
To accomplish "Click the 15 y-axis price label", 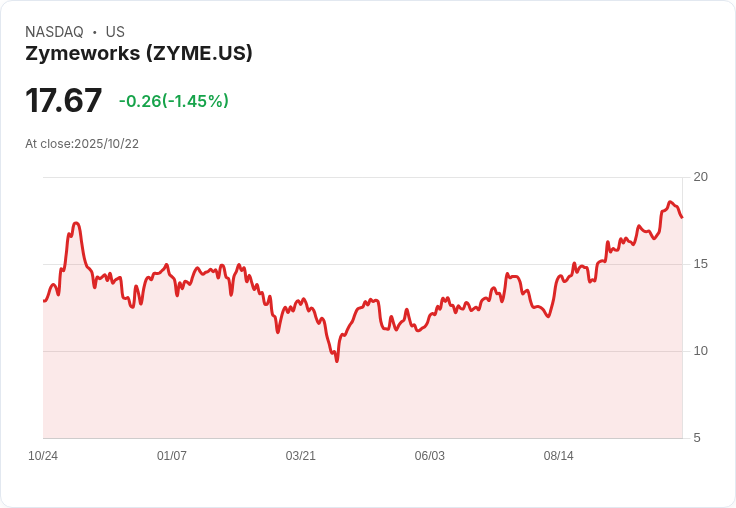I will point(700,264).
